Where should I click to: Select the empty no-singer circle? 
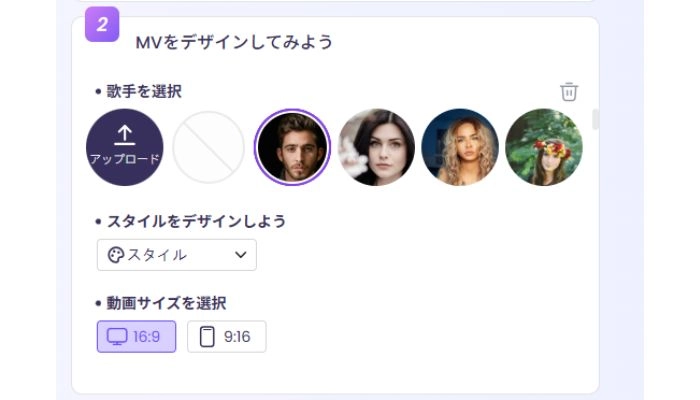coord(208,147)
